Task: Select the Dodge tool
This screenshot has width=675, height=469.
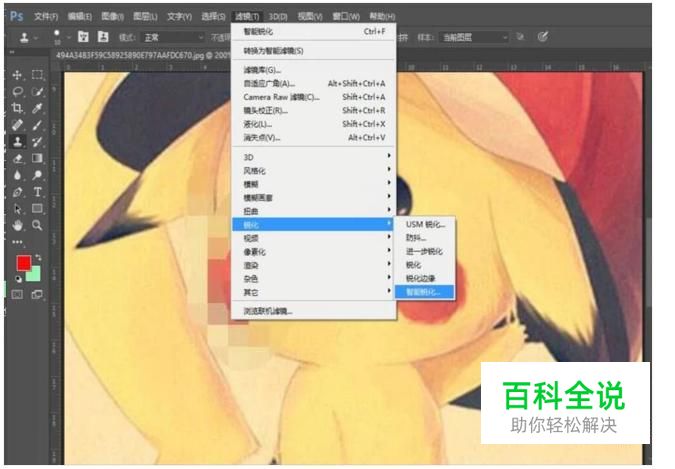Action: (x=37, y=175)
